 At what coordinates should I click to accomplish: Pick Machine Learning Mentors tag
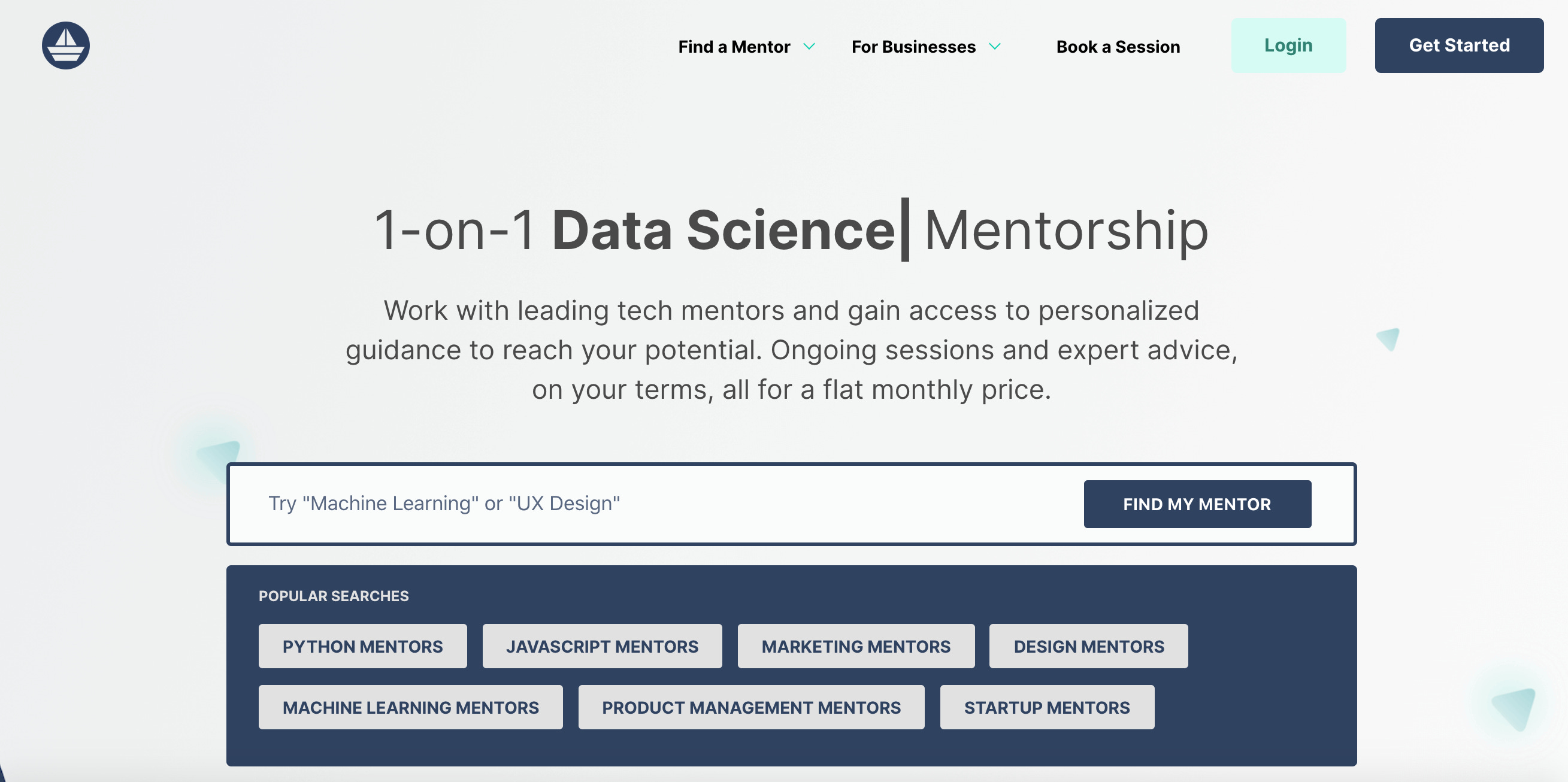point(410,707)
